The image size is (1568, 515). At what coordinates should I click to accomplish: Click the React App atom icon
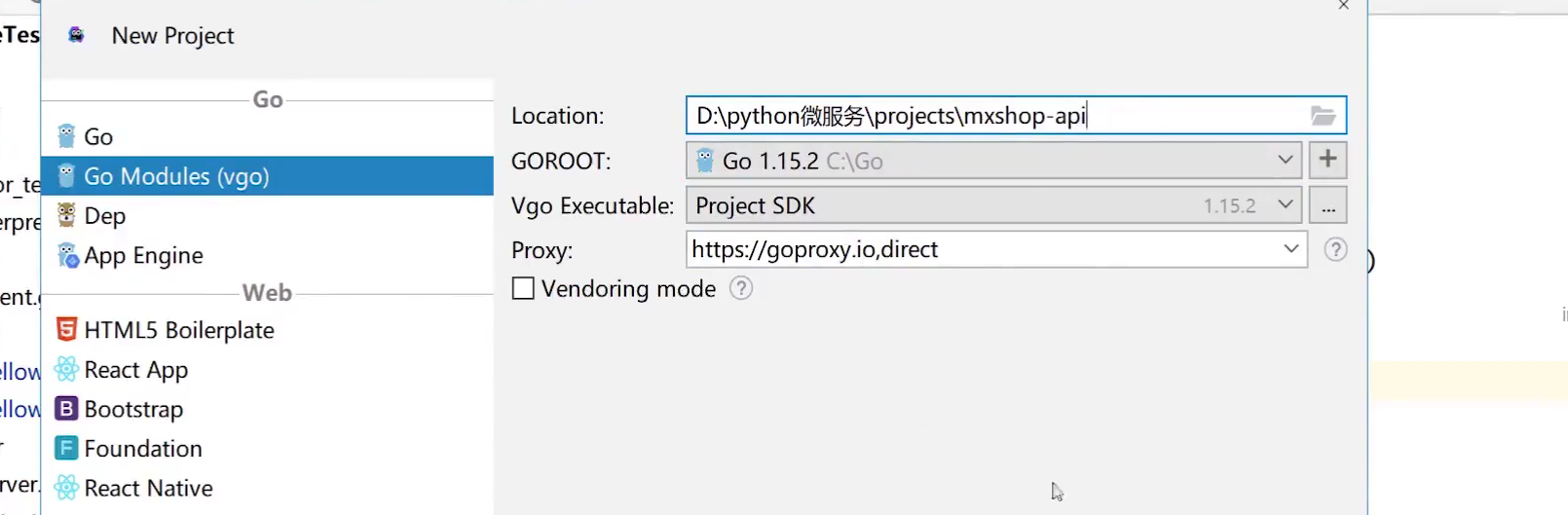(66, 370)
